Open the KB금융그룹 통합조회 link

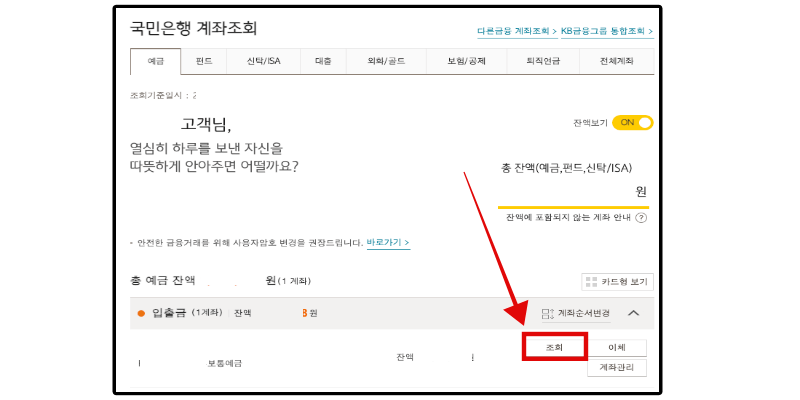tap(607, 31)
